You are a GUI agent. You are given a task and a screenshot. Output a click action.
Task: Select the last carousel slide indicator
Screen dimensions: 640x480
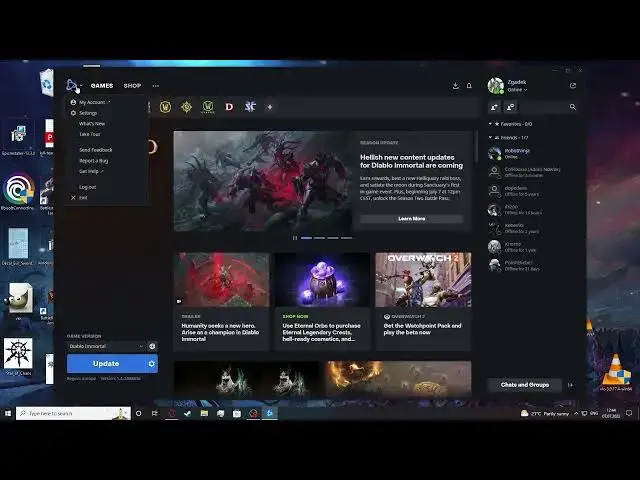coord(347,238)
